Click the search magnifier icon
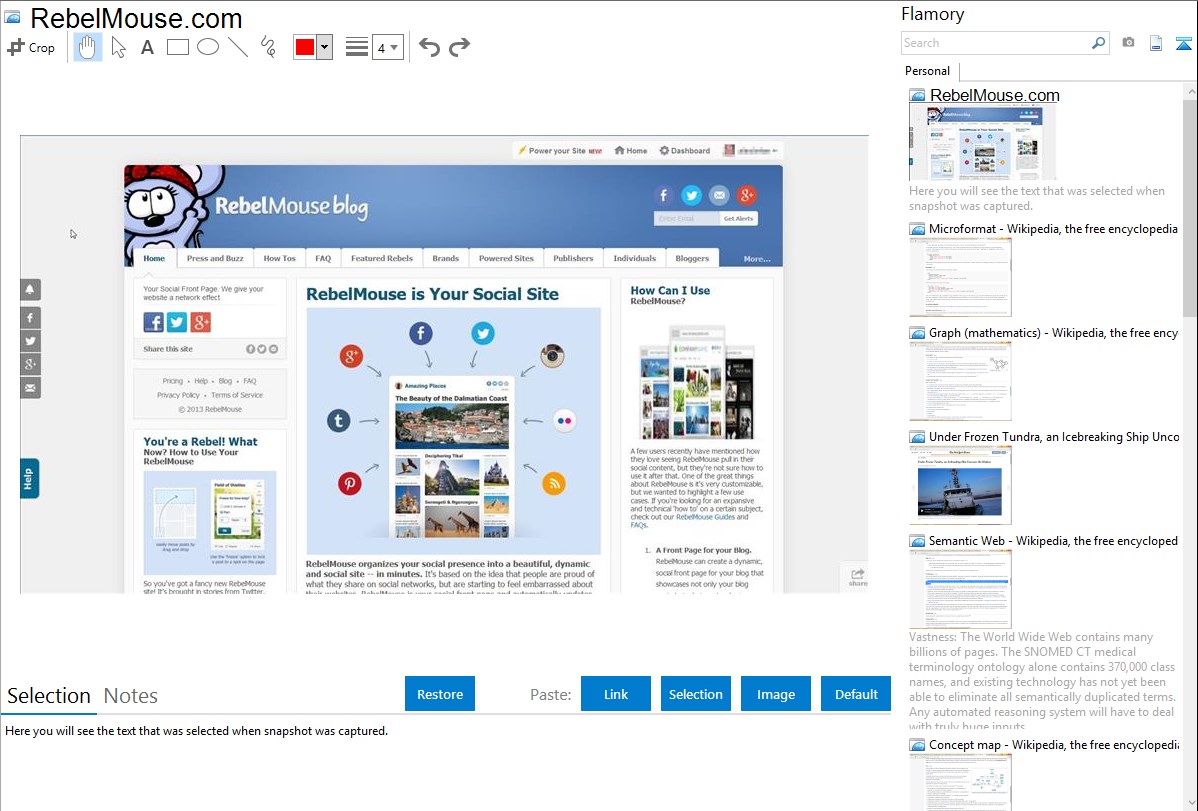Viewport: 1198px width, 811px height. coord(1099,43)
